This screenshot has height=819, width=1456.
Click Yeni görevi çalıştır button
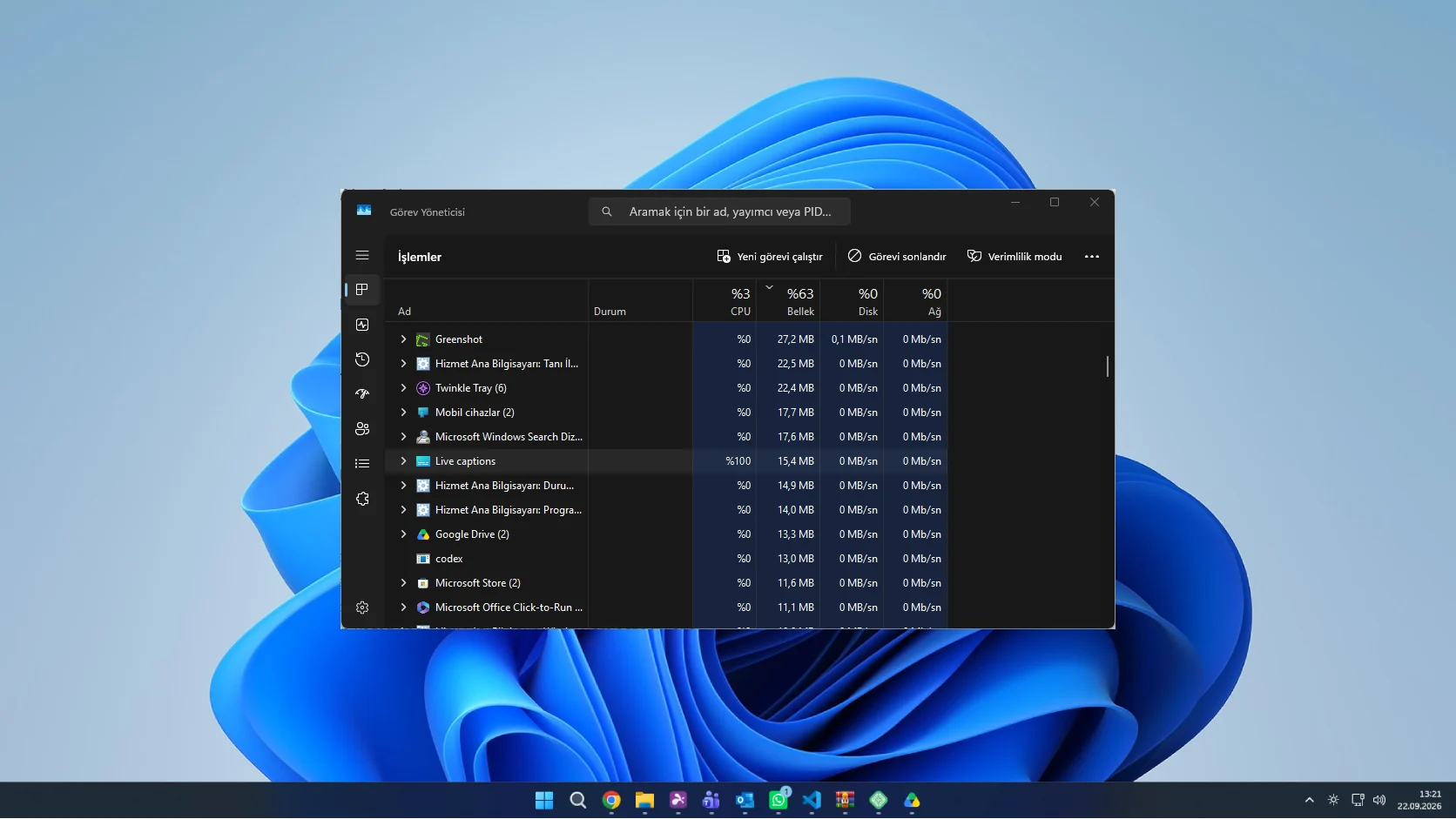769,257
